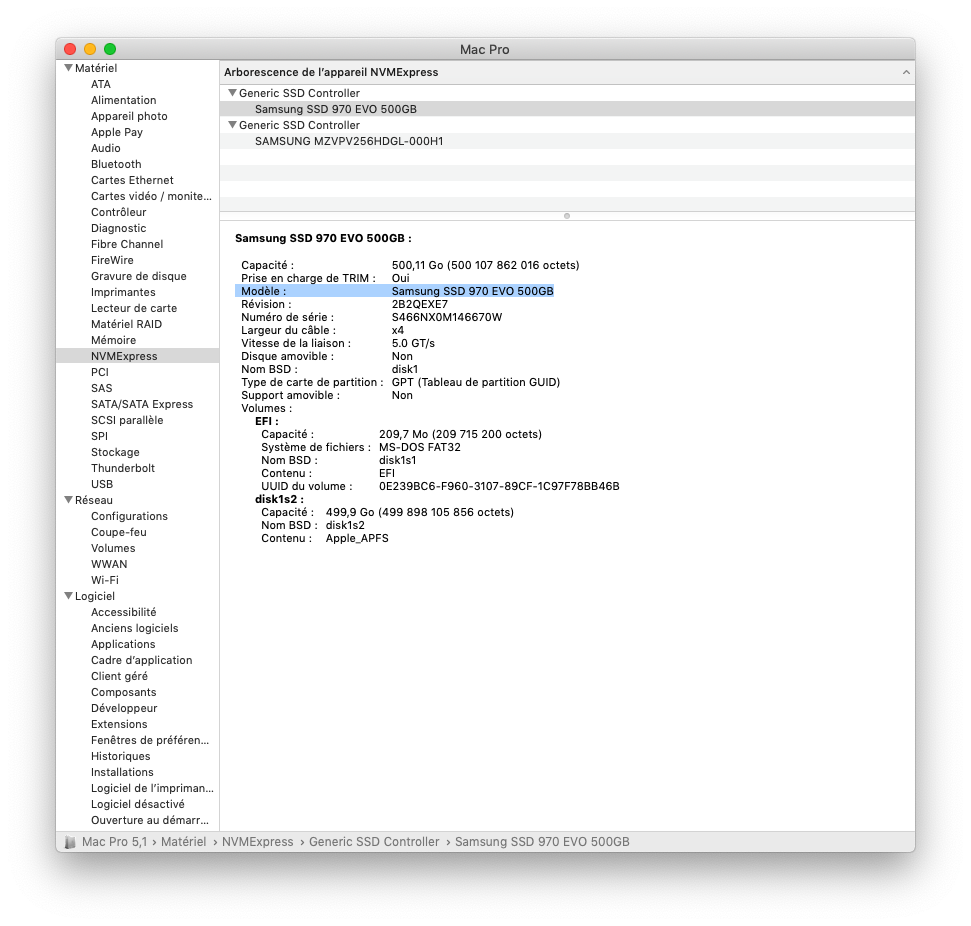
Task: Select PCI in the sidebar
Action: point(100,372)
